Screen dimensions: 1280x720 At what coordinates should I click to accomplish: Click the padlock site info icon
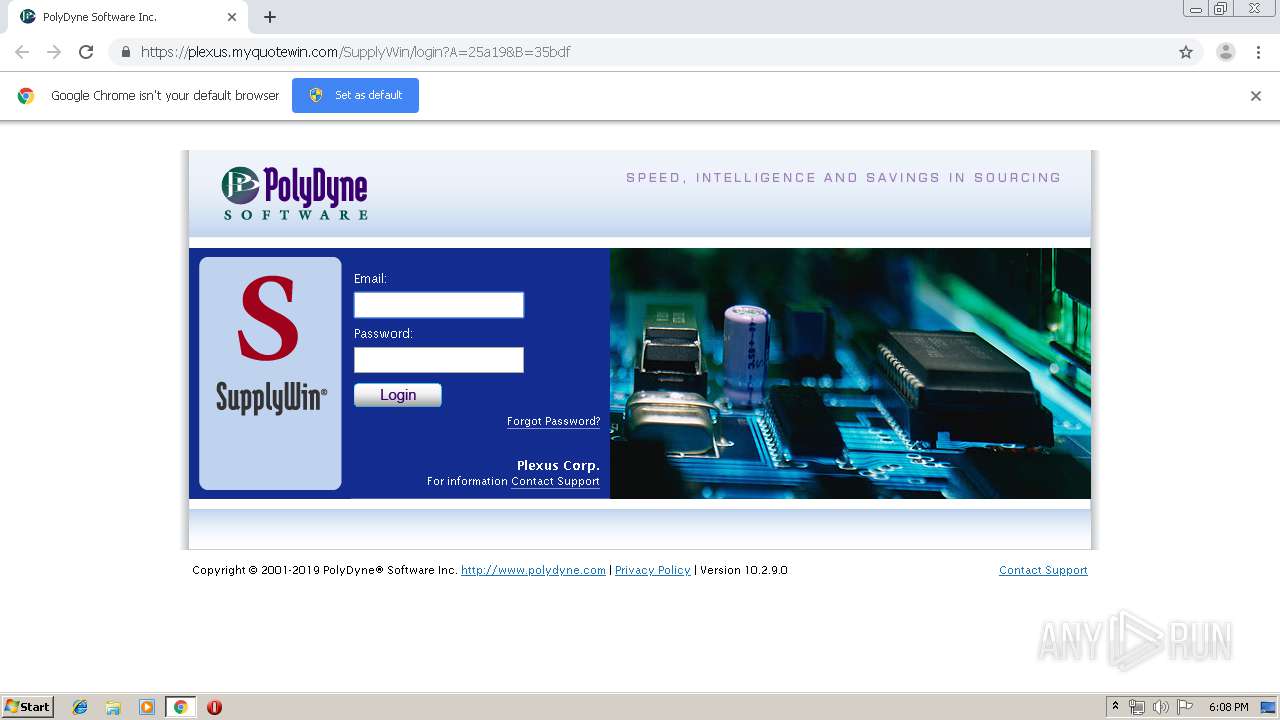125,52
